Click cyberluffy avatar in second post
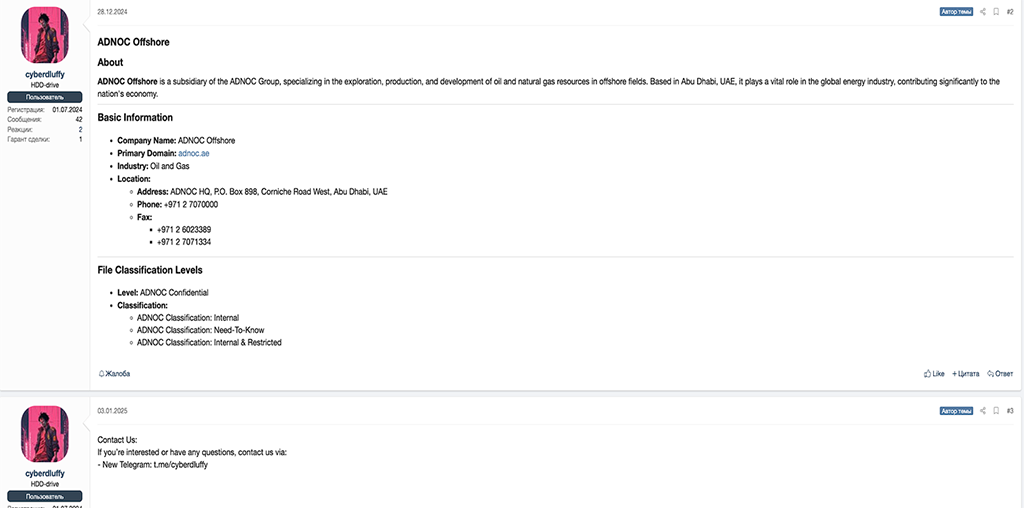1024x508 pixels. pyautogui.click(x=44, y=434)
